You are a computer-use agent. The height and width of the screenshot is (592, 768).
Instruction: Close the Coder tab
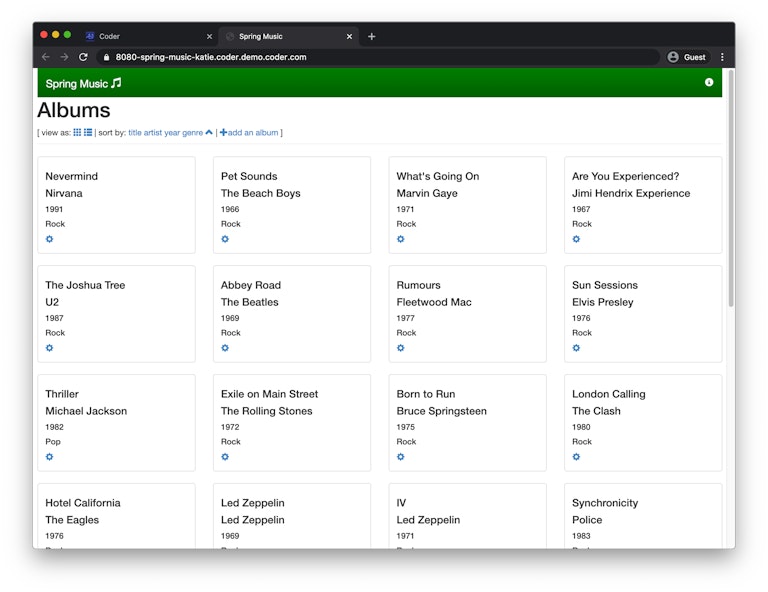209,36
